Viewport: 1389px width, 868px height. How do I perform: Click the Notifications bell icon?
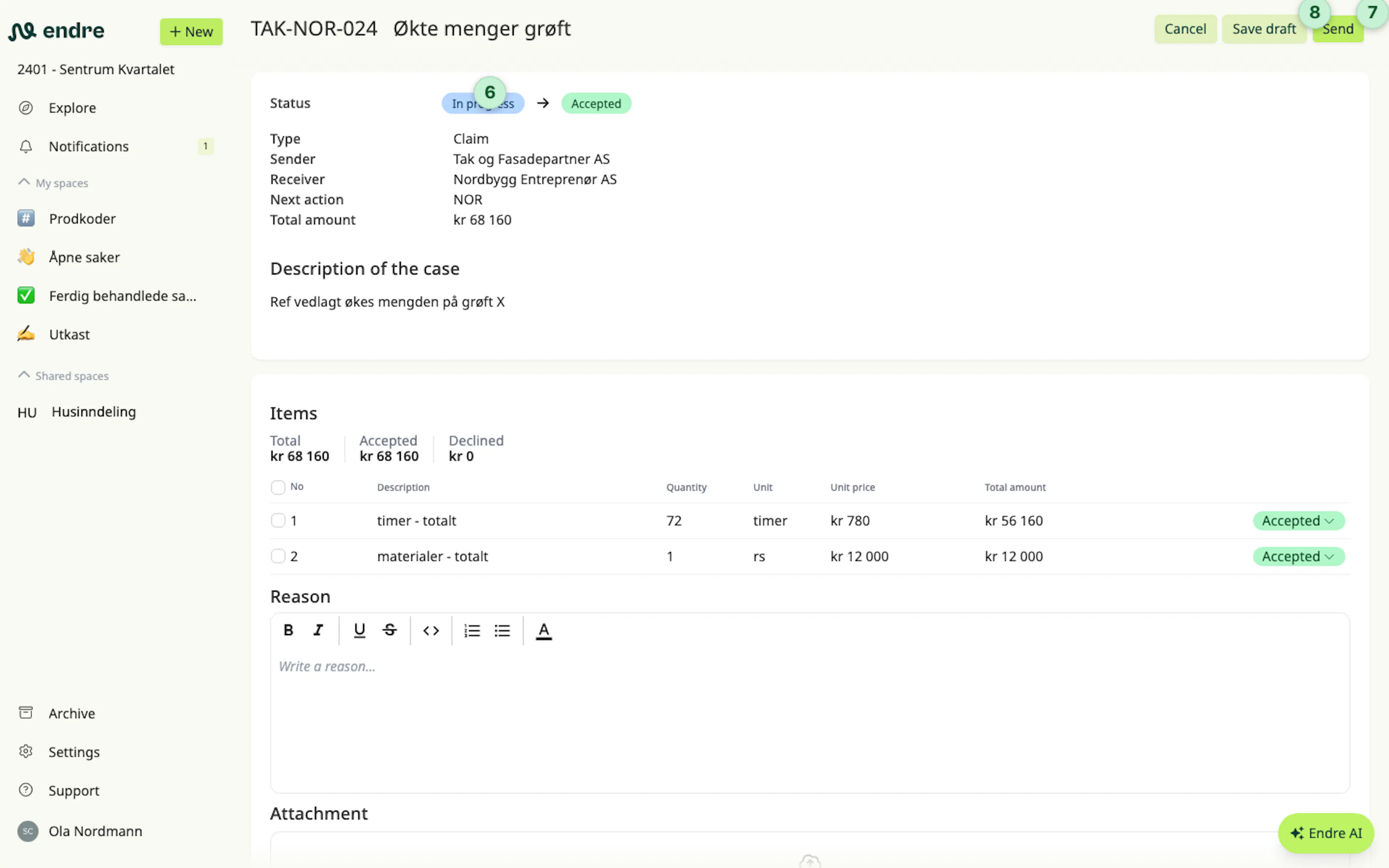tap(26, 146)
